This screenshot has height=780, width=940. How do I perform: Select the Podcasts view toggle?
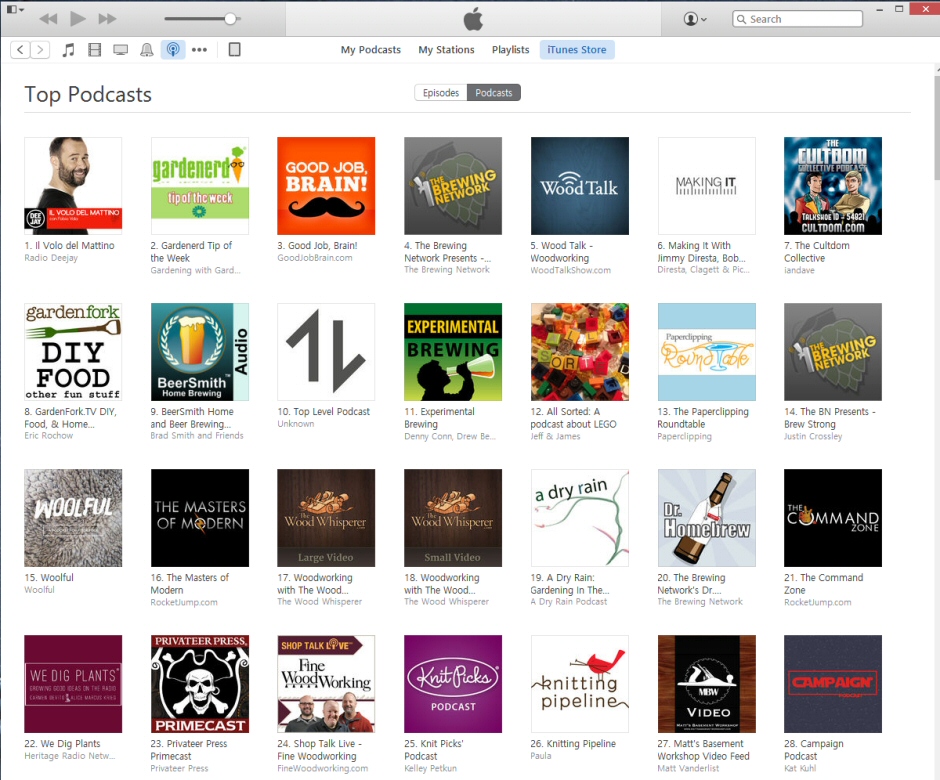[494, 93]
